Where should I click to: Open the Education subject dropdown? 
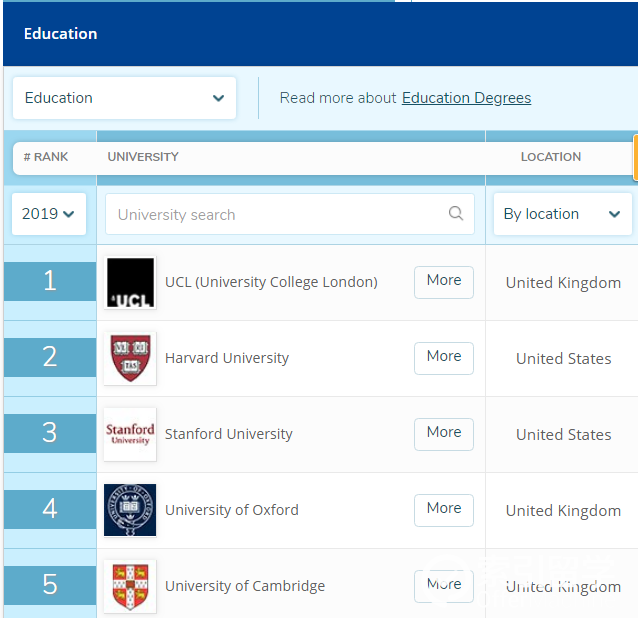(x=124, y=98)
